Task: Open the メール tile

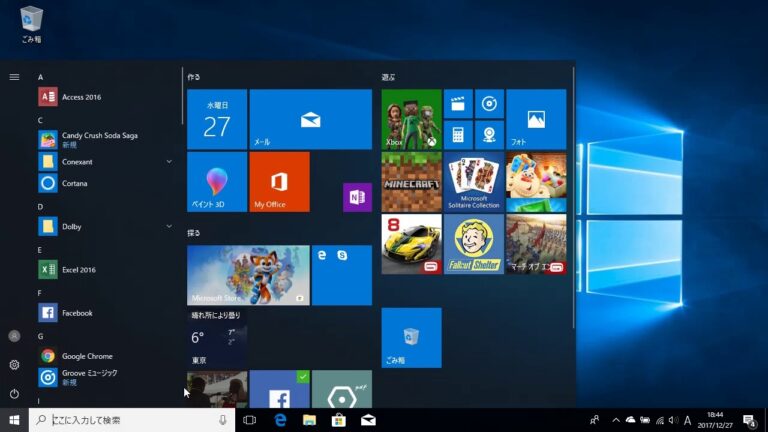Action: click(x=311, y=120)
